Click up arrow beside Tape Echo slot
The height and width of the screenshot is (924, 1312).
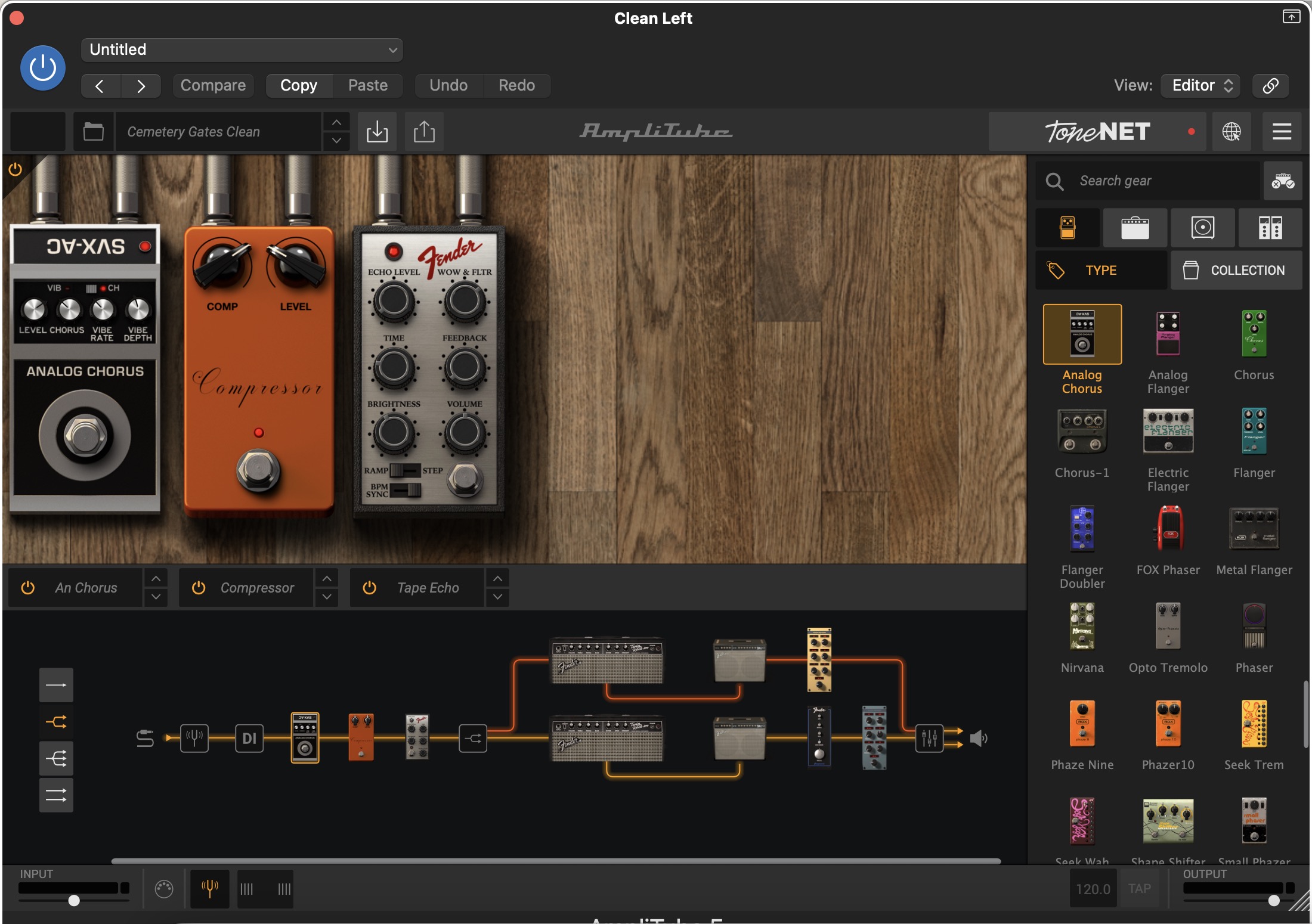497,578
